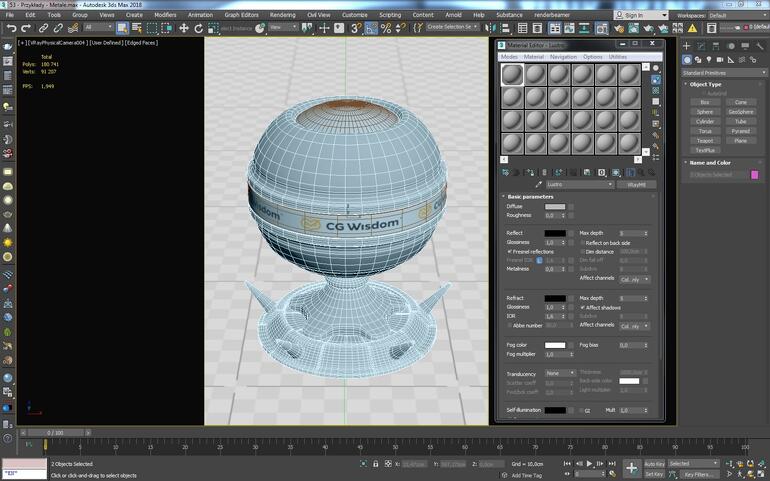This screenshot has height=481, width=770.
Task: Click the Align tool icon
Action: 505,28
